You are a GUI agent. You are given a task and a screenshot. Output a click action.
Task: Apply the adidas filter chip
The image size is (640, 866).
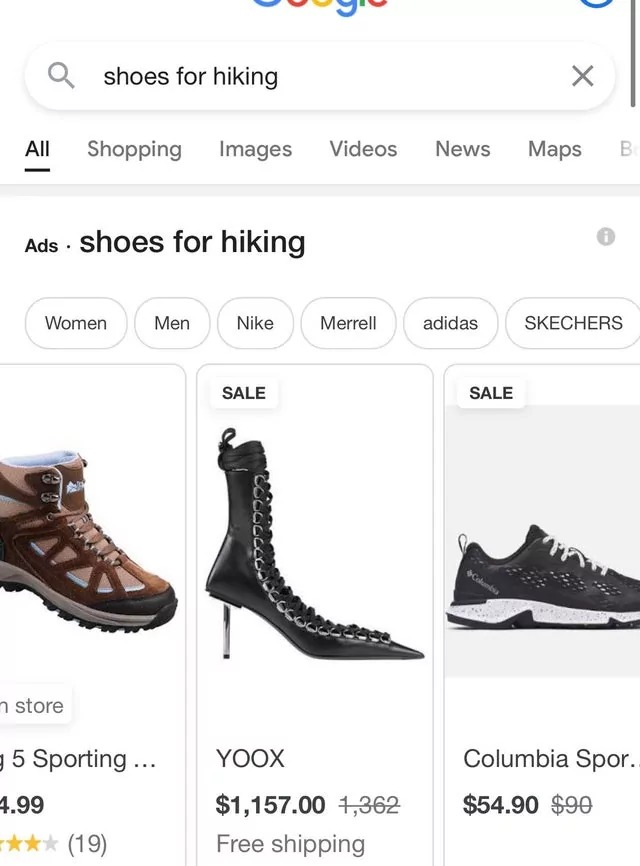(450, 323)
